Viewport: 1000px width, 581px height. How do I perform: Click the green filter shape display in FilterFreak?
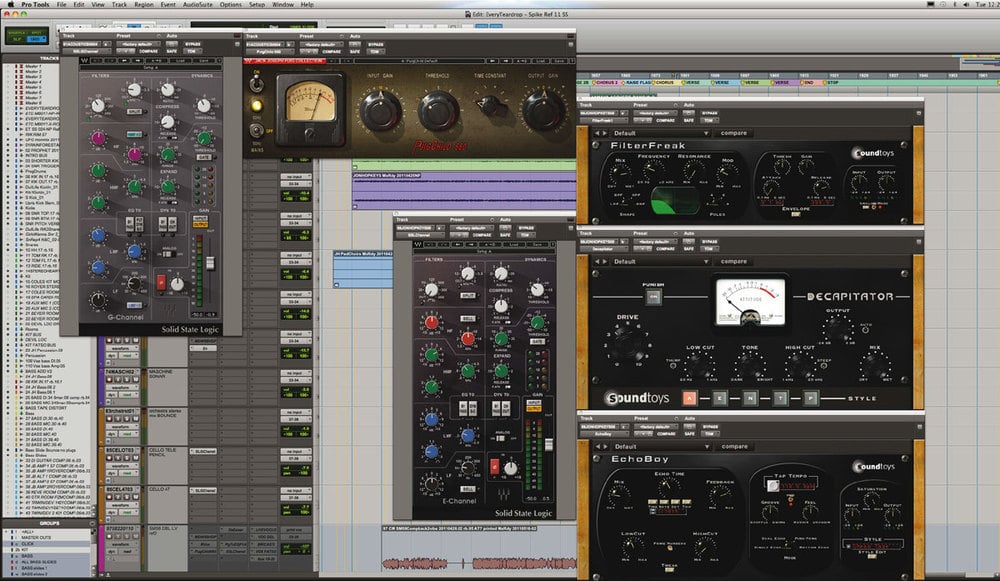point(675,201)
